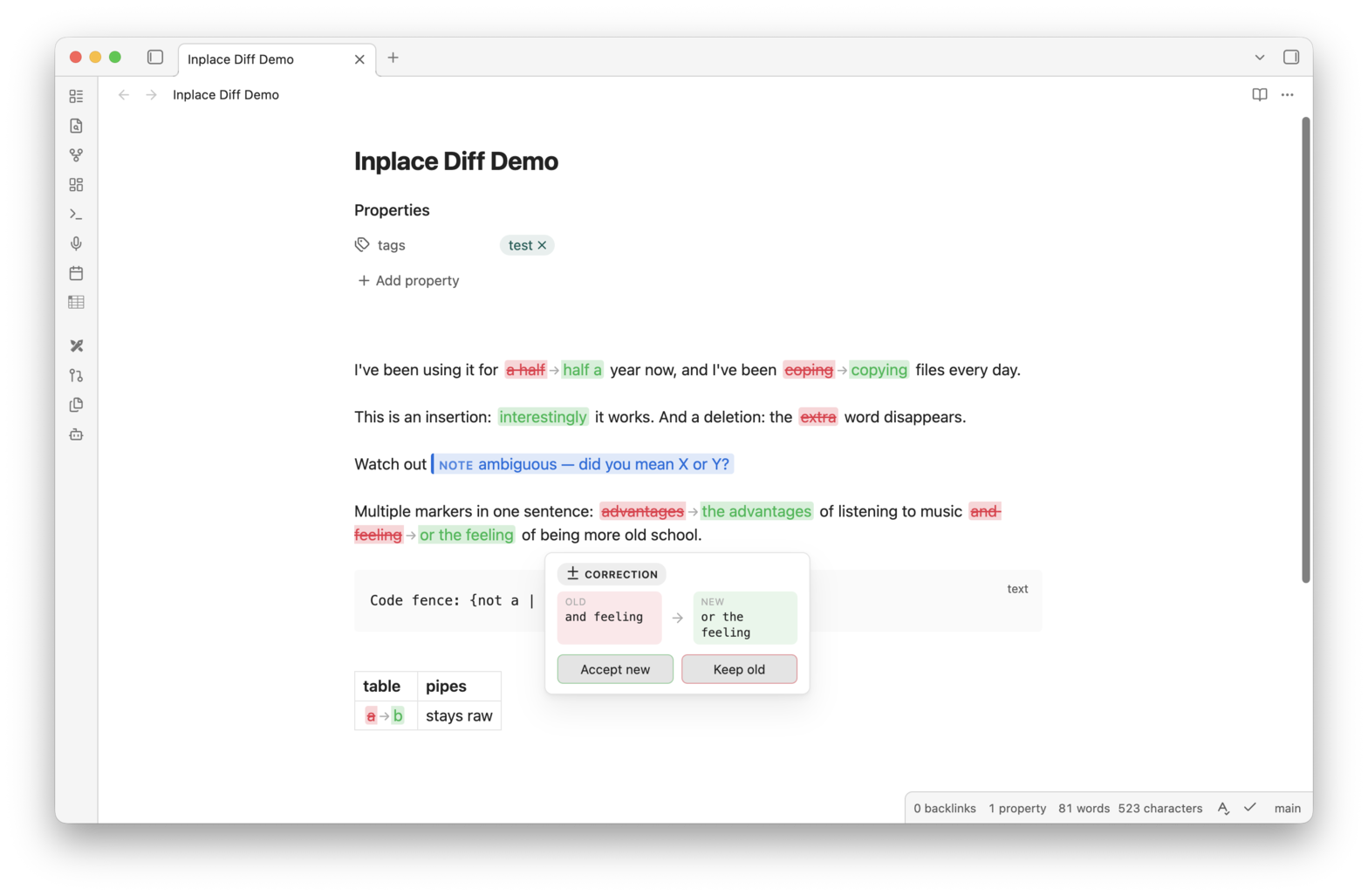Click the Properties heading

tap(392, 210)
